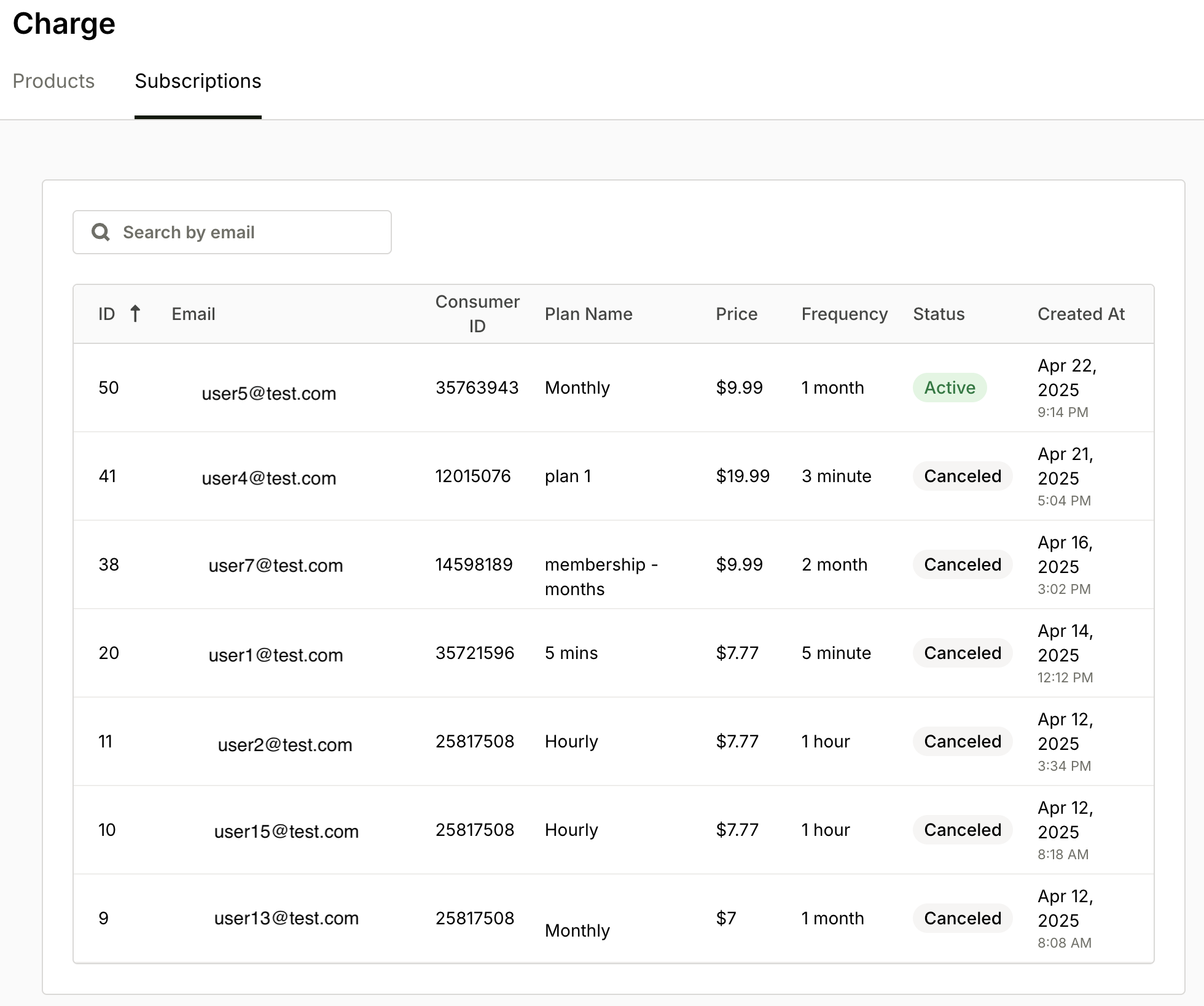Click the Email column header
Viewport: 1204px width, 1006px height.
193,314
